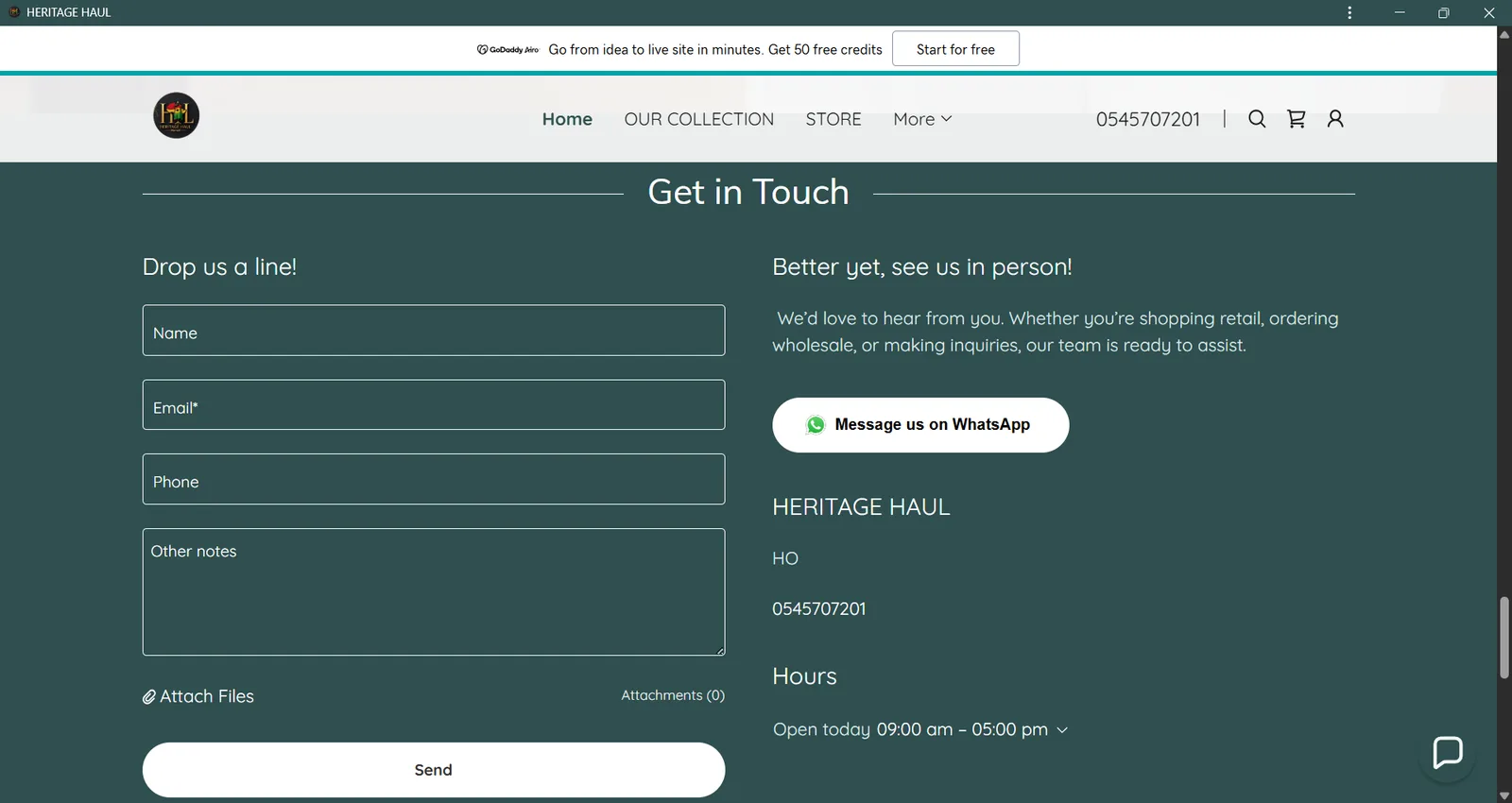Click Better yet, see us in person! heading

[x=922, y=267]
